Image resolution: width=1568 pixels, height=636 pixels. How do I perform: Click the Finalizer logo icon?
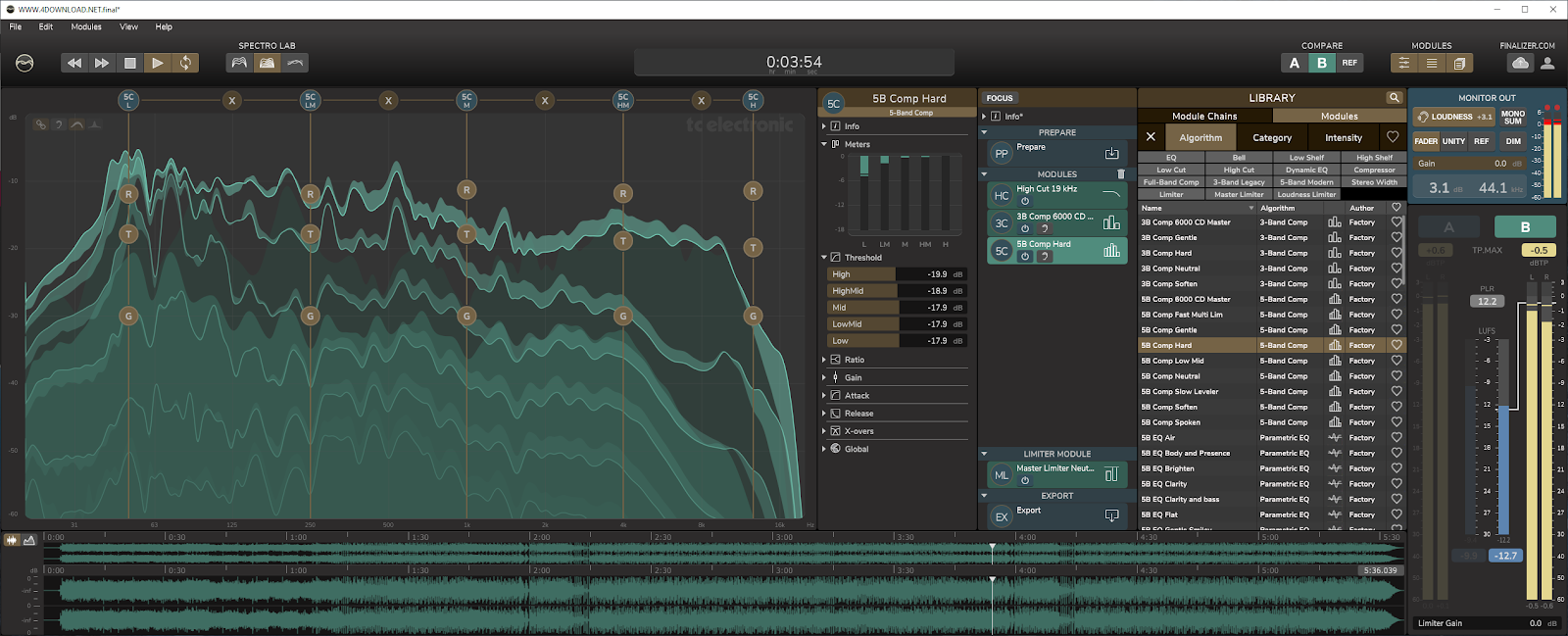tap(24, 63)
